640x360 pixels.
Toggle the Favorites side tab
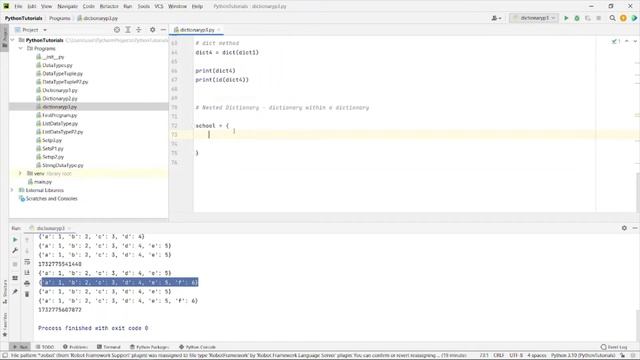[5, 325]
